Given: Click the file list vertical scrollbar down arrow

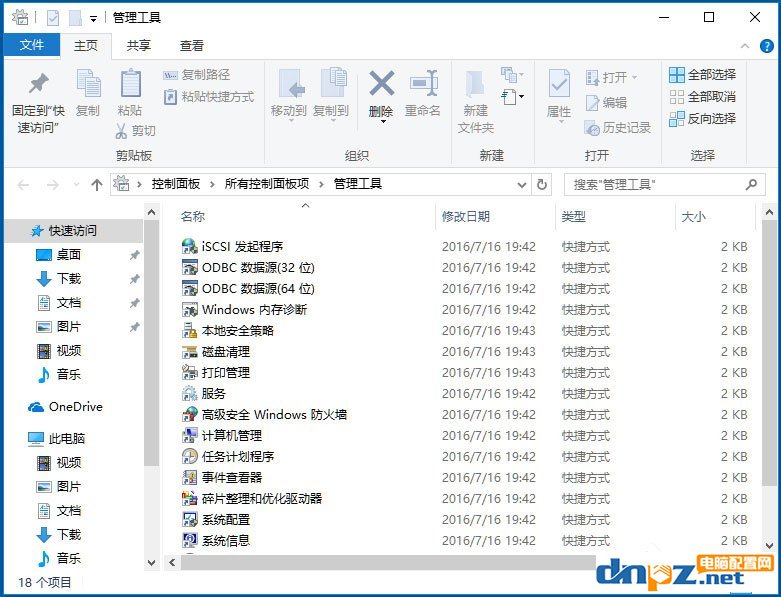Looking at the screenshot, I should tap(769, 546).
